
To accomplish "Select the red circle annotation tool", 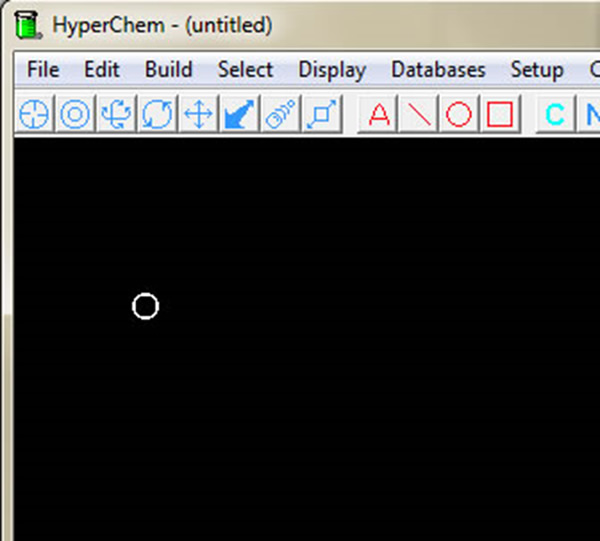I will point(459,115).
